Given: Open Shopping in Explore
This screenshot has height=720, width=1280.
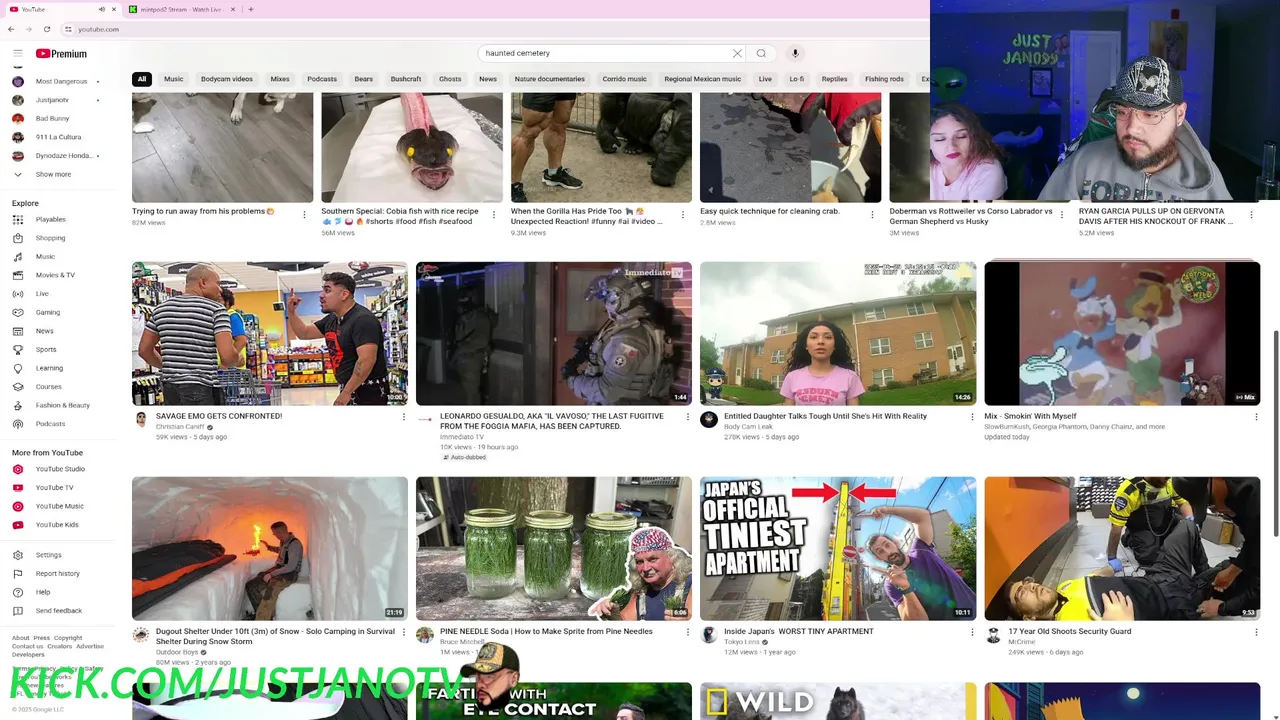Looking at the screenshot, I should (x=50, y=238).
